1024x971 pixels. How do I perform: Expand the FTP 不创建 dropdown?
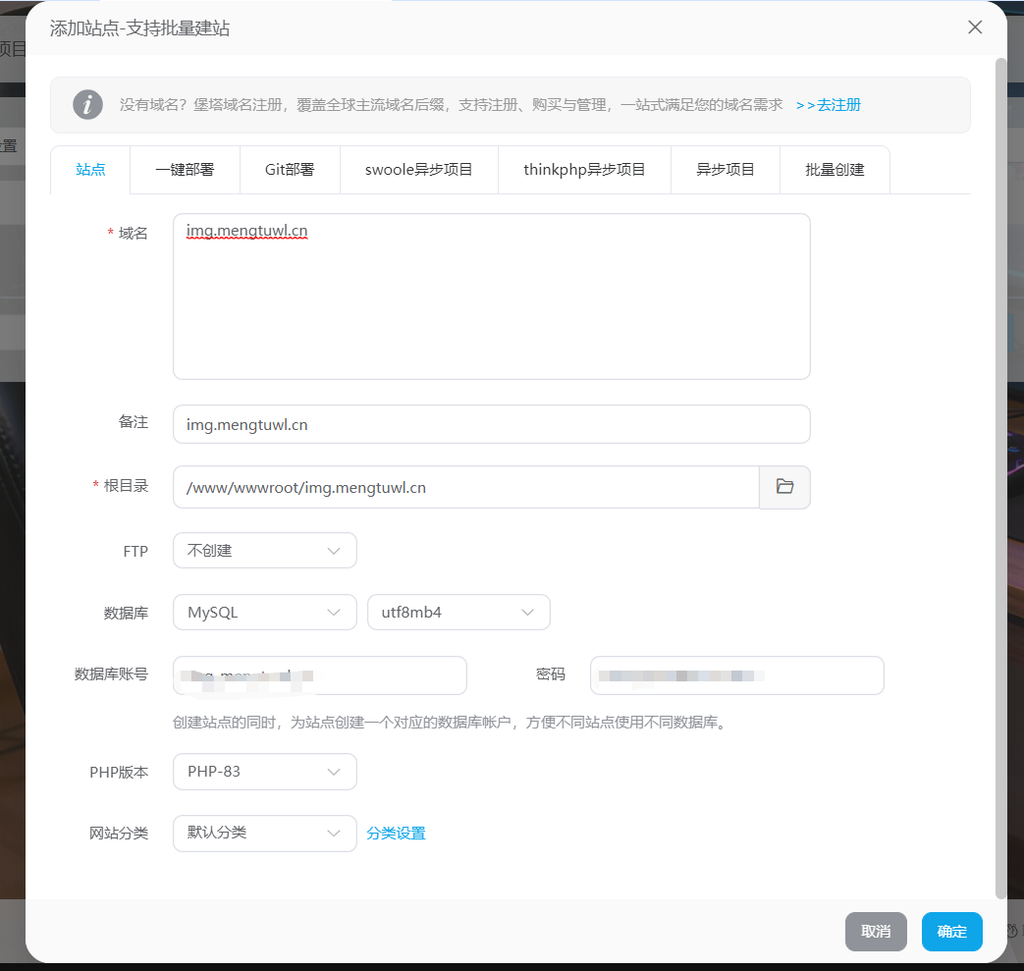pyautogui.click(x=264, y=550)
